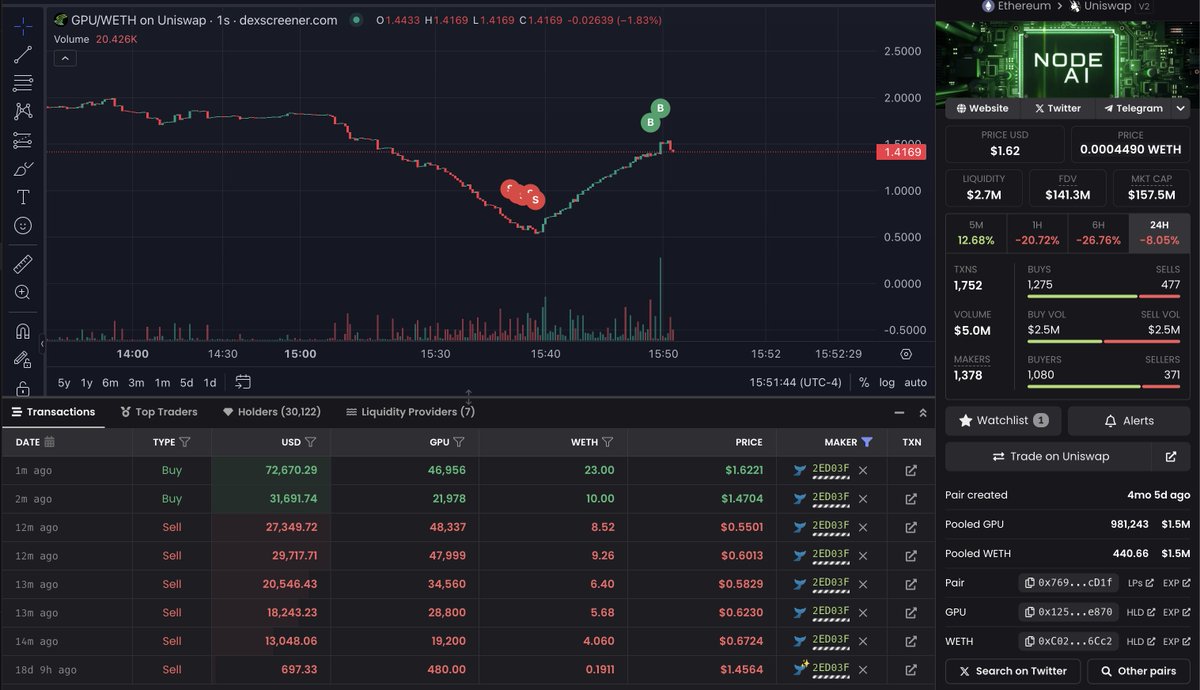Filter transactions by GPU amount

(459, 442)
